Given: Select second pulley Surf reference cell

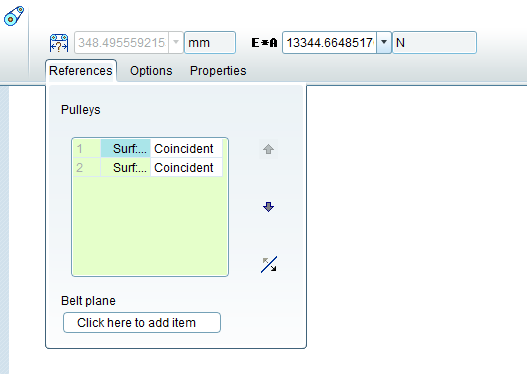Looking at the screenshot, I should (x=125, y=167).
